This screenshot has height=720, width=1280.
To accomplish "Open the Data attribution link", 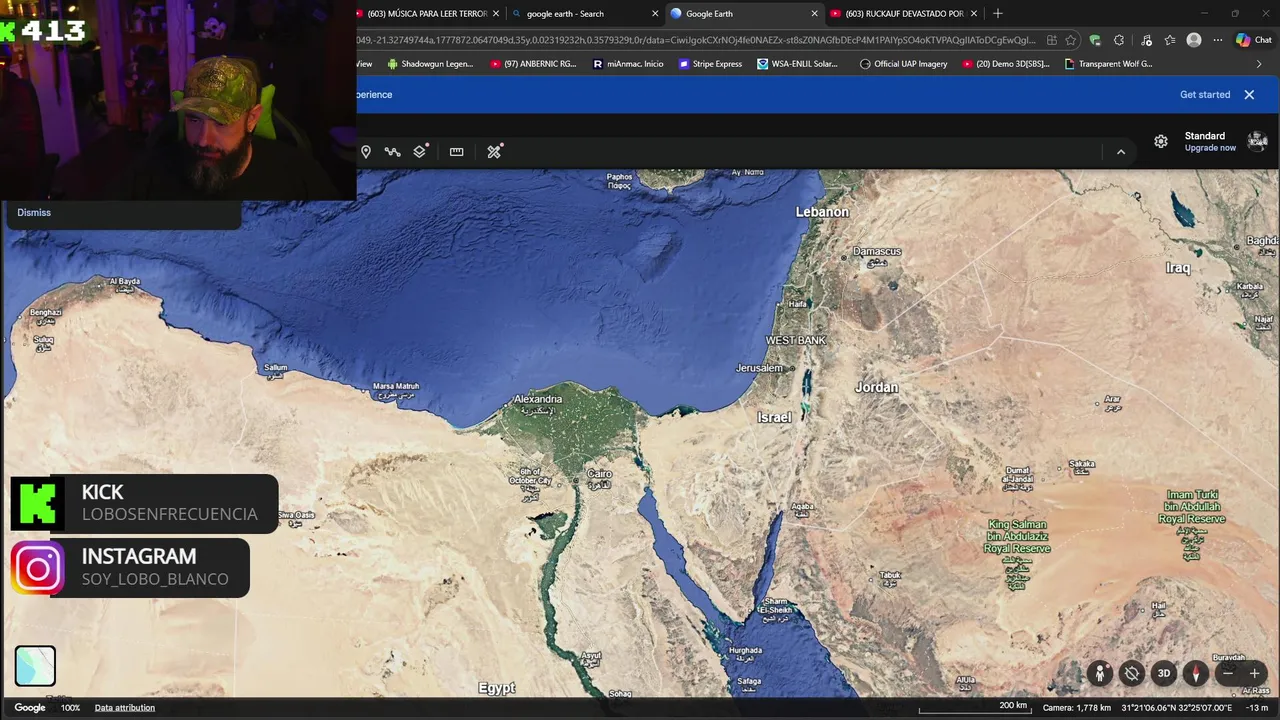I will coord(125,708).
